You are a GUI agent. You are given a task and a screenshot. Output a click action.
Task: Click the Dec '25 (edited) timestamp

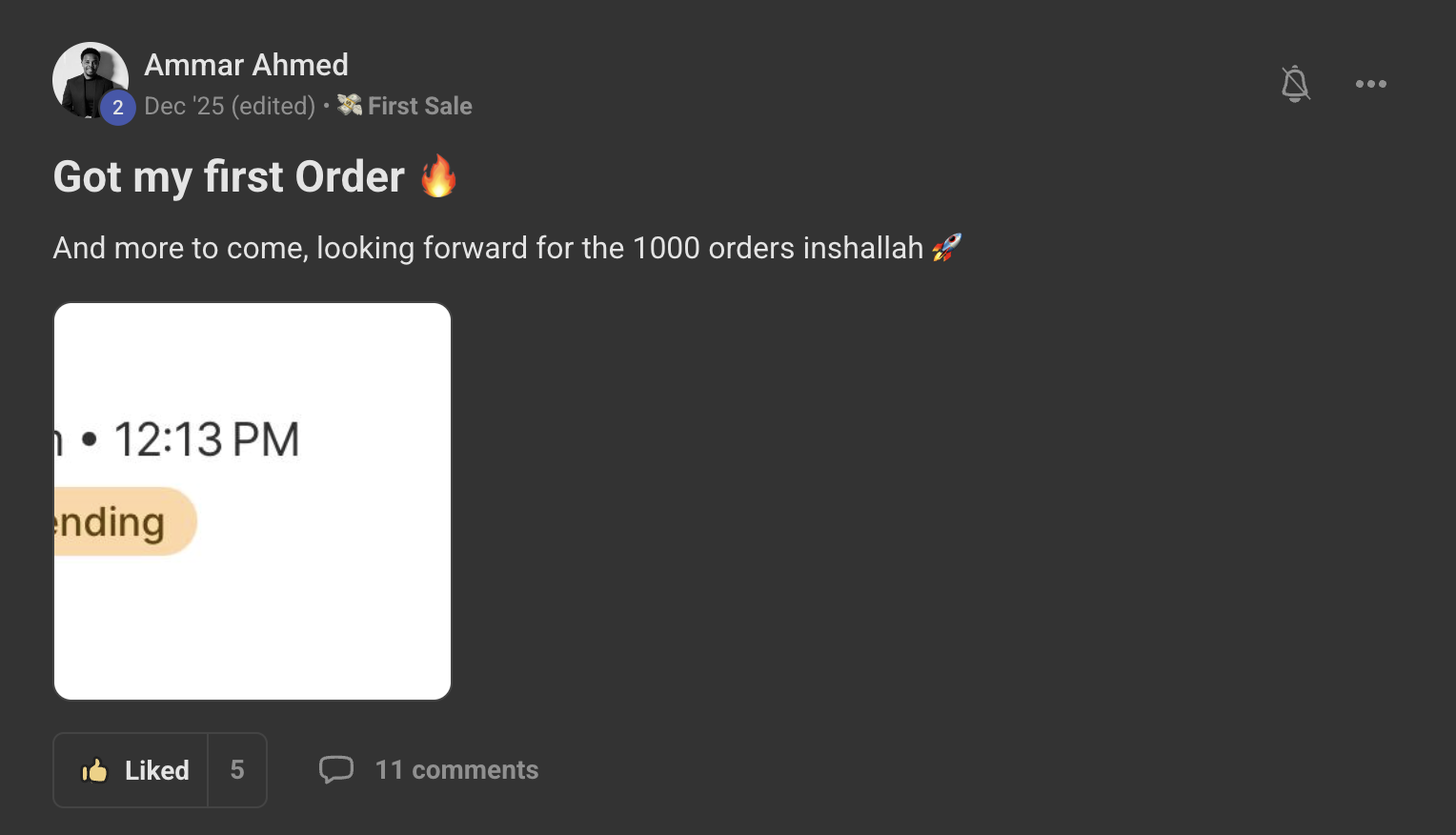pos(230,106)
